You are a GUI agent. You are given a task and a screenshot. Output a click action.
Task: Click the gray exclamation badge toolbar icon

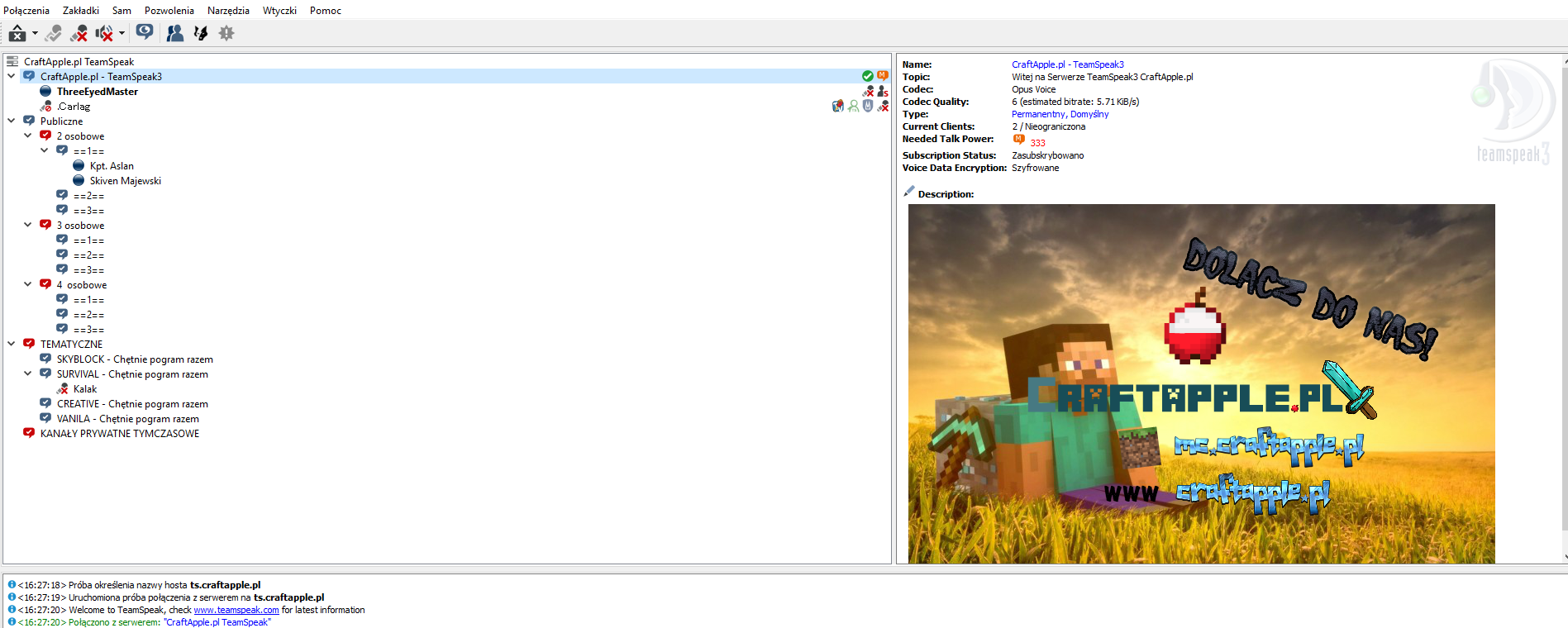click(x=226, y=33)
